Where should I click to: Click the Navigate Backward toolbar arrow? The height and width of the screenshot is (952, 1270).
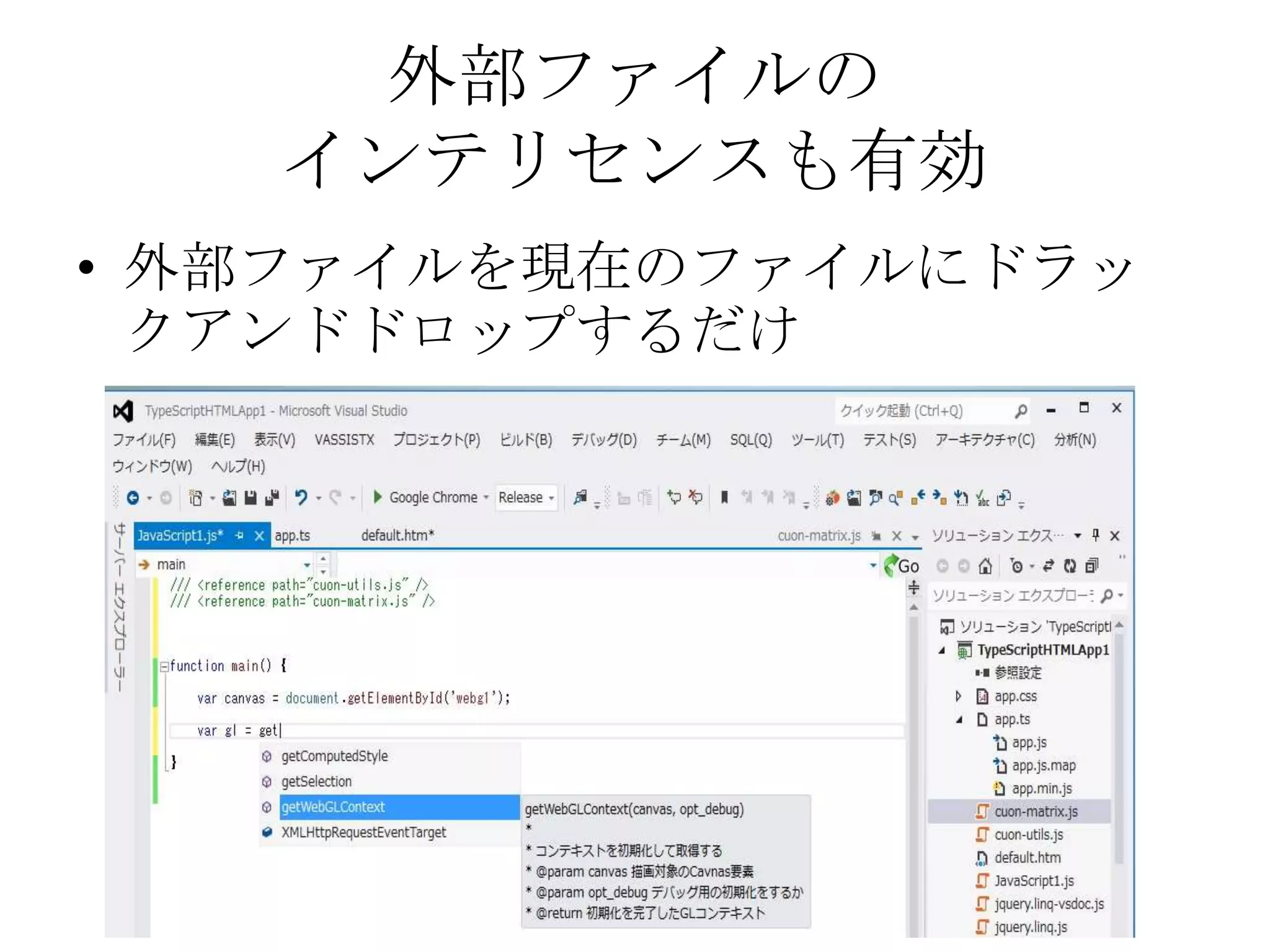[133, 498]
